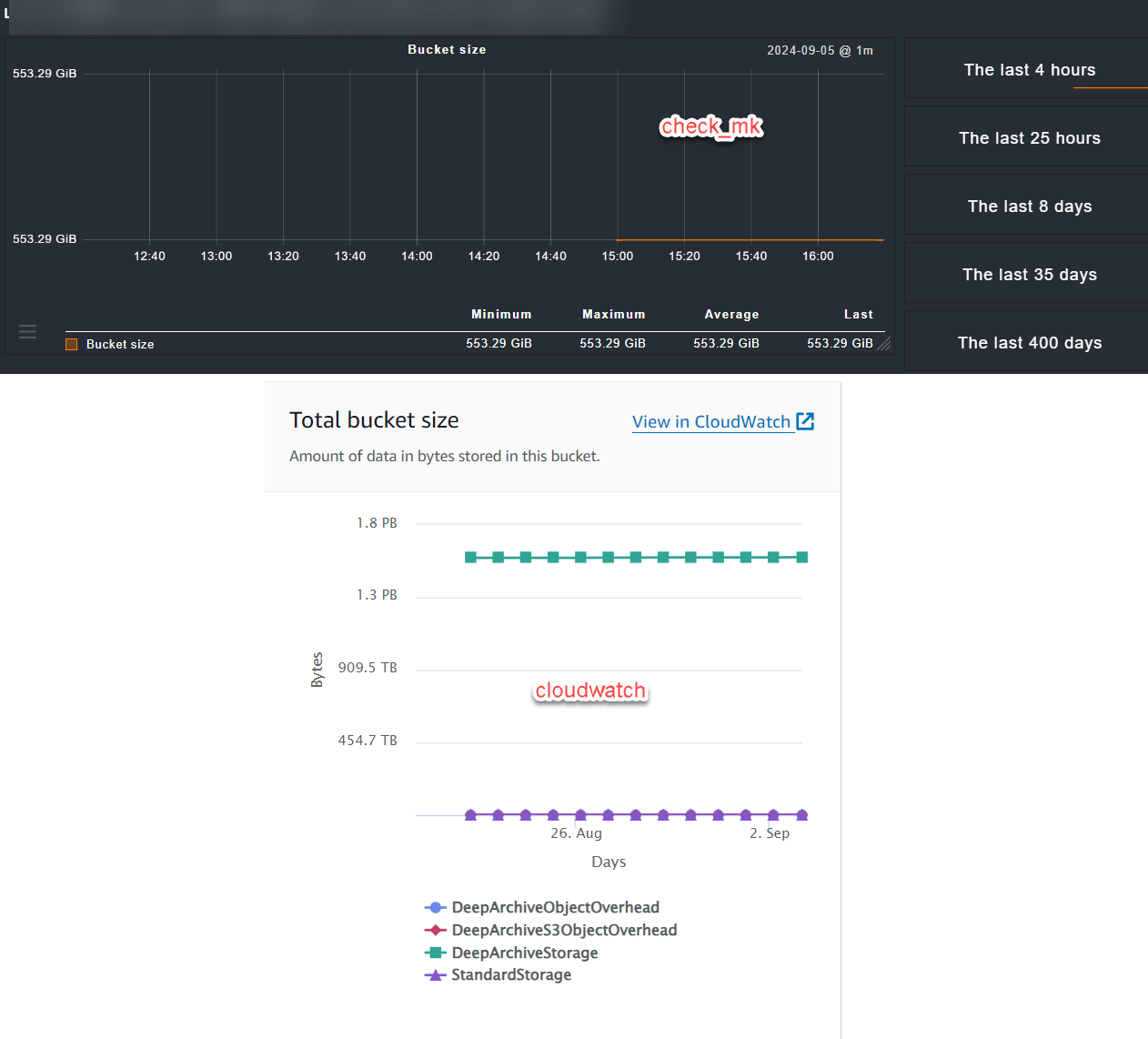Viewport: 1148px width, 1039px height.
Task: Click the 15:00 time marker on graph
Action: click(x=618, y=257)
